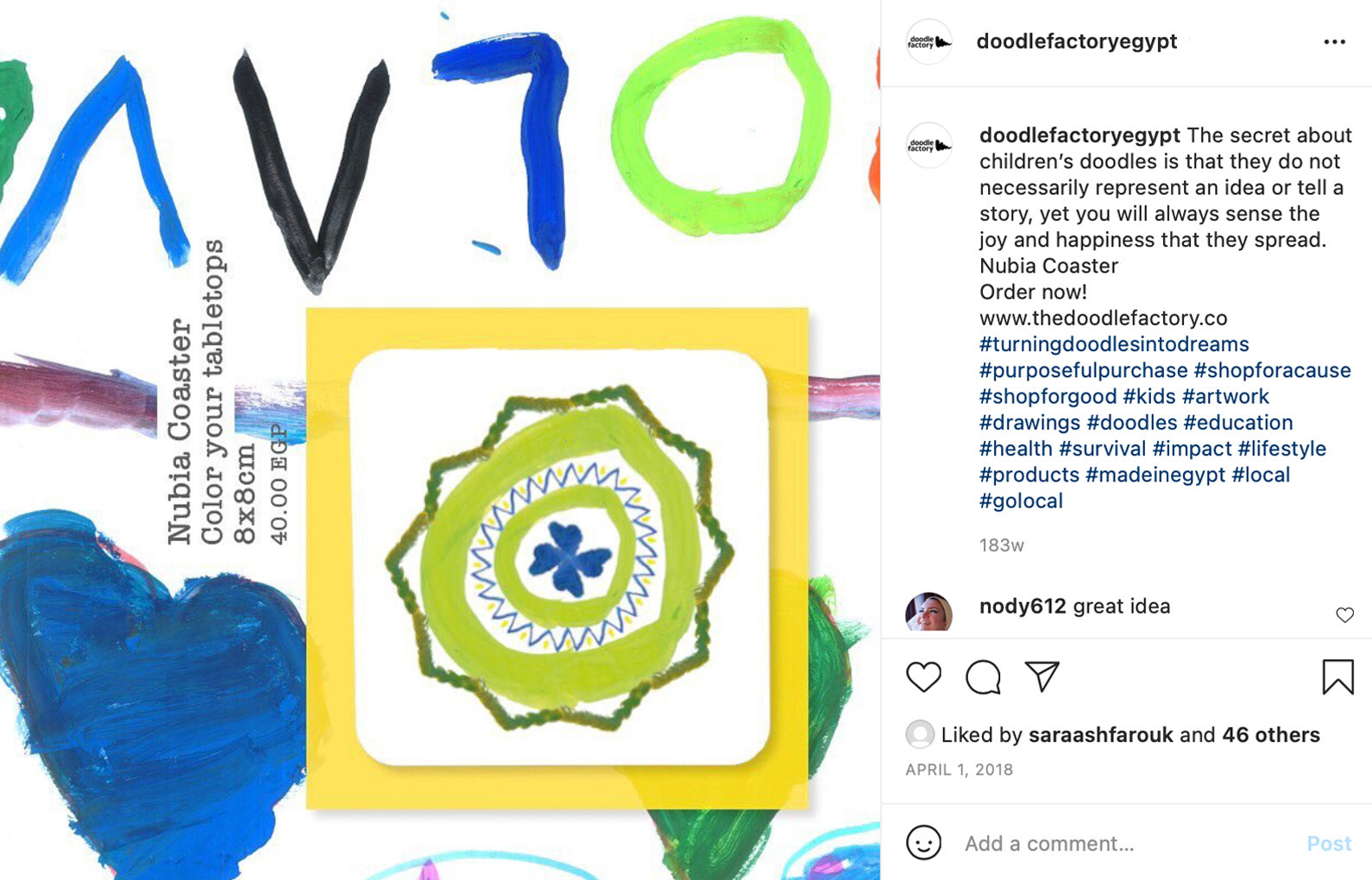Click the doodle factory header profile avatar
1372x880 pixels.
click(x=929, y=41)
